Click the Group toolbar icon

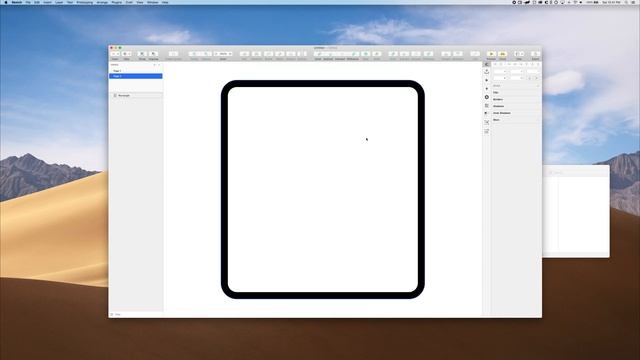coord(142,54)
